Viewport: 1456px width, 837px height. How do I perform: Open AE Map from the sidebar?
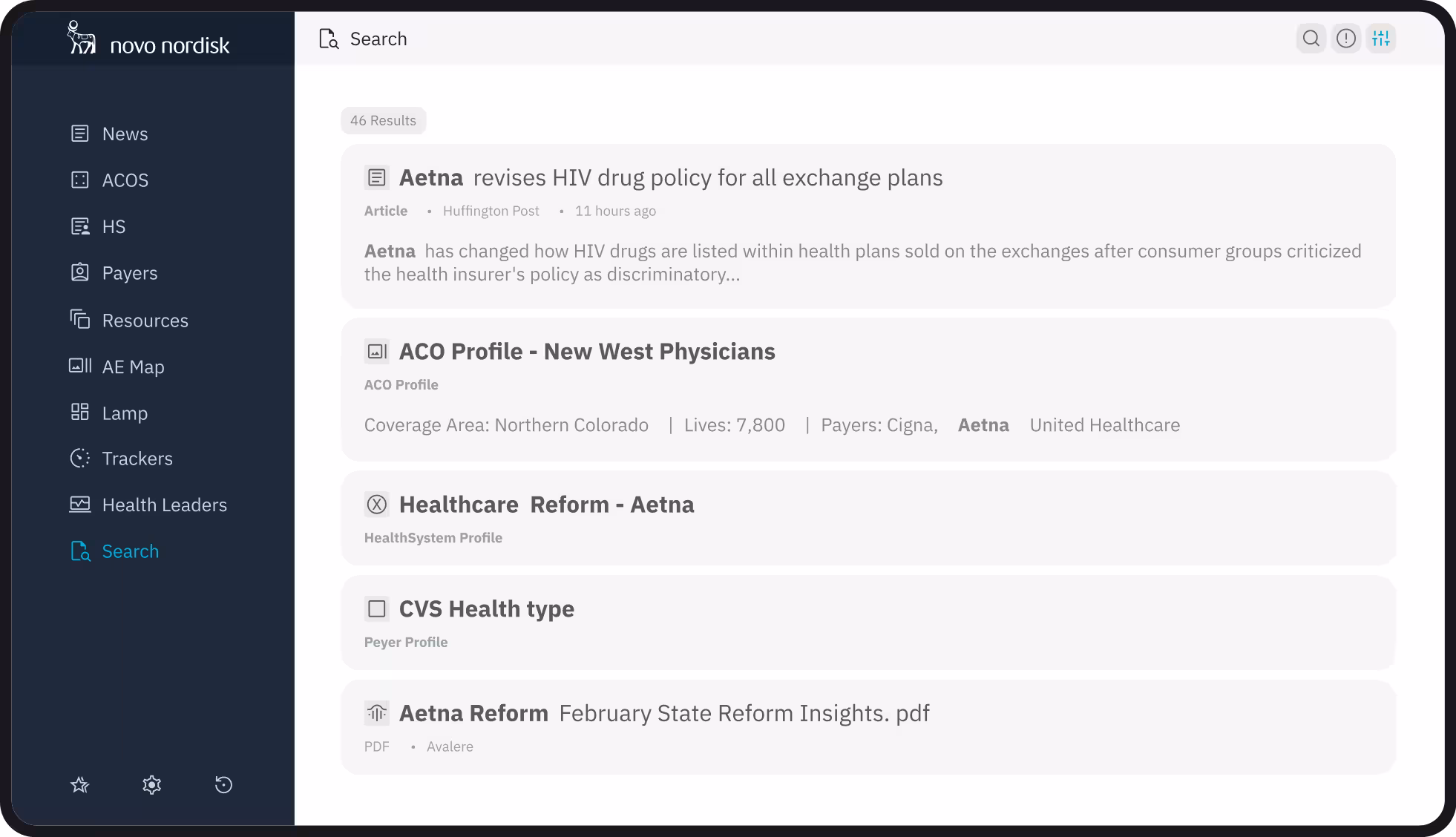point(133,367)
